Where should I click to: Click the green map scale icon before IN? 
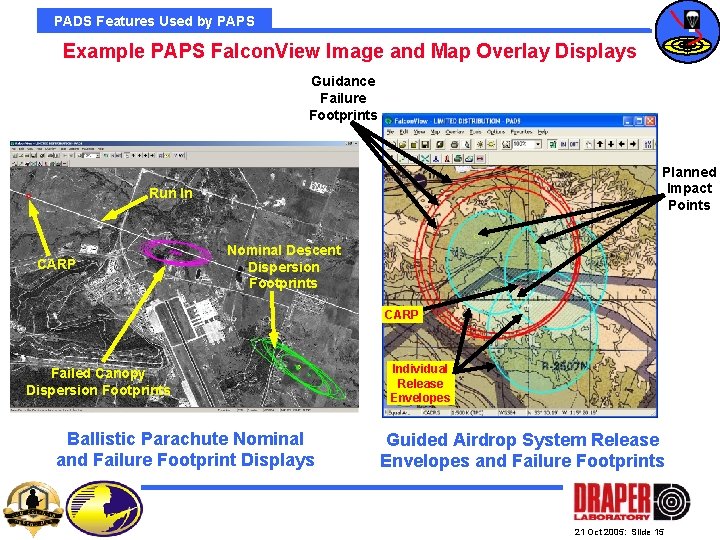552,145
